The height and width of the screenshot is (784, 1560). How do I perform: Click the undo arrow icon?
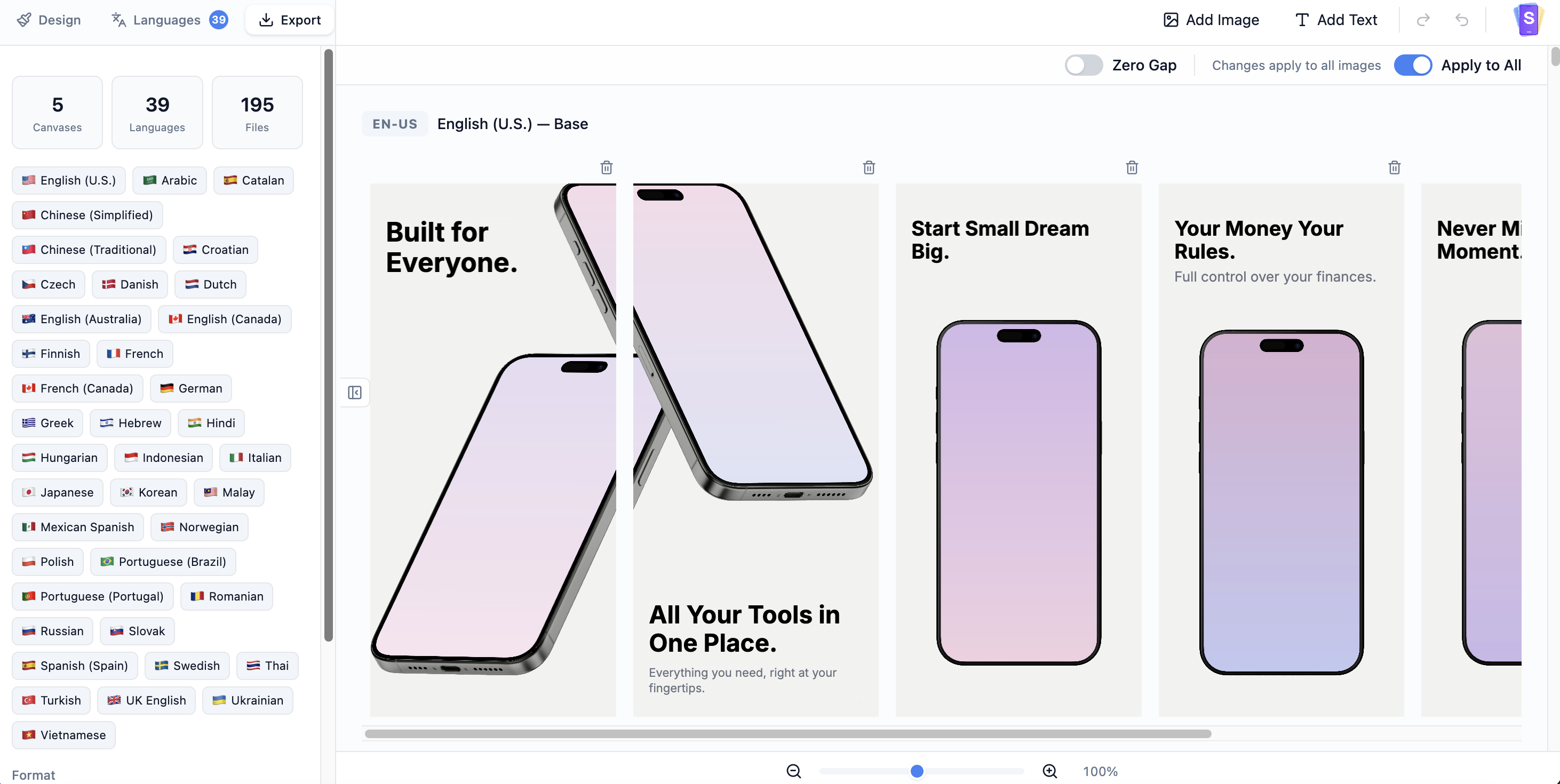(1461, 20)
